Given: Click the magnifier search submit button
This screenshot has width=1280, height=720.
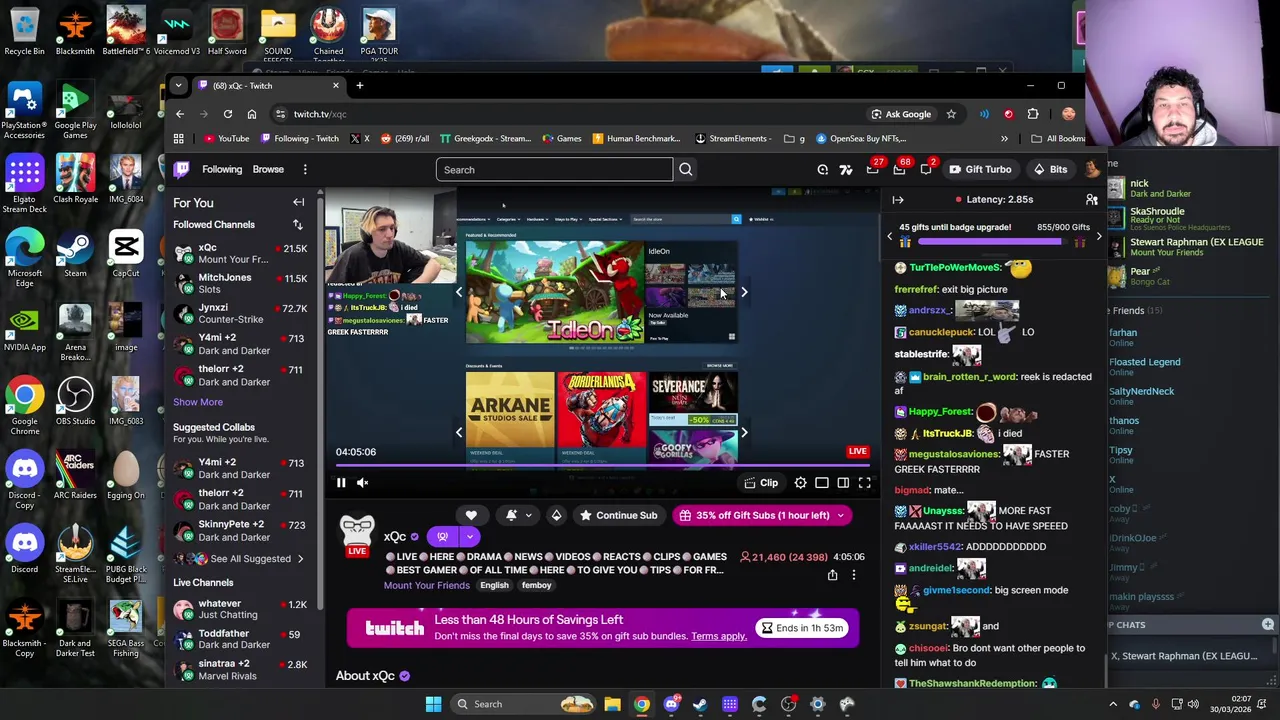Looking at the screenshot, I should (x=686, y=169).
